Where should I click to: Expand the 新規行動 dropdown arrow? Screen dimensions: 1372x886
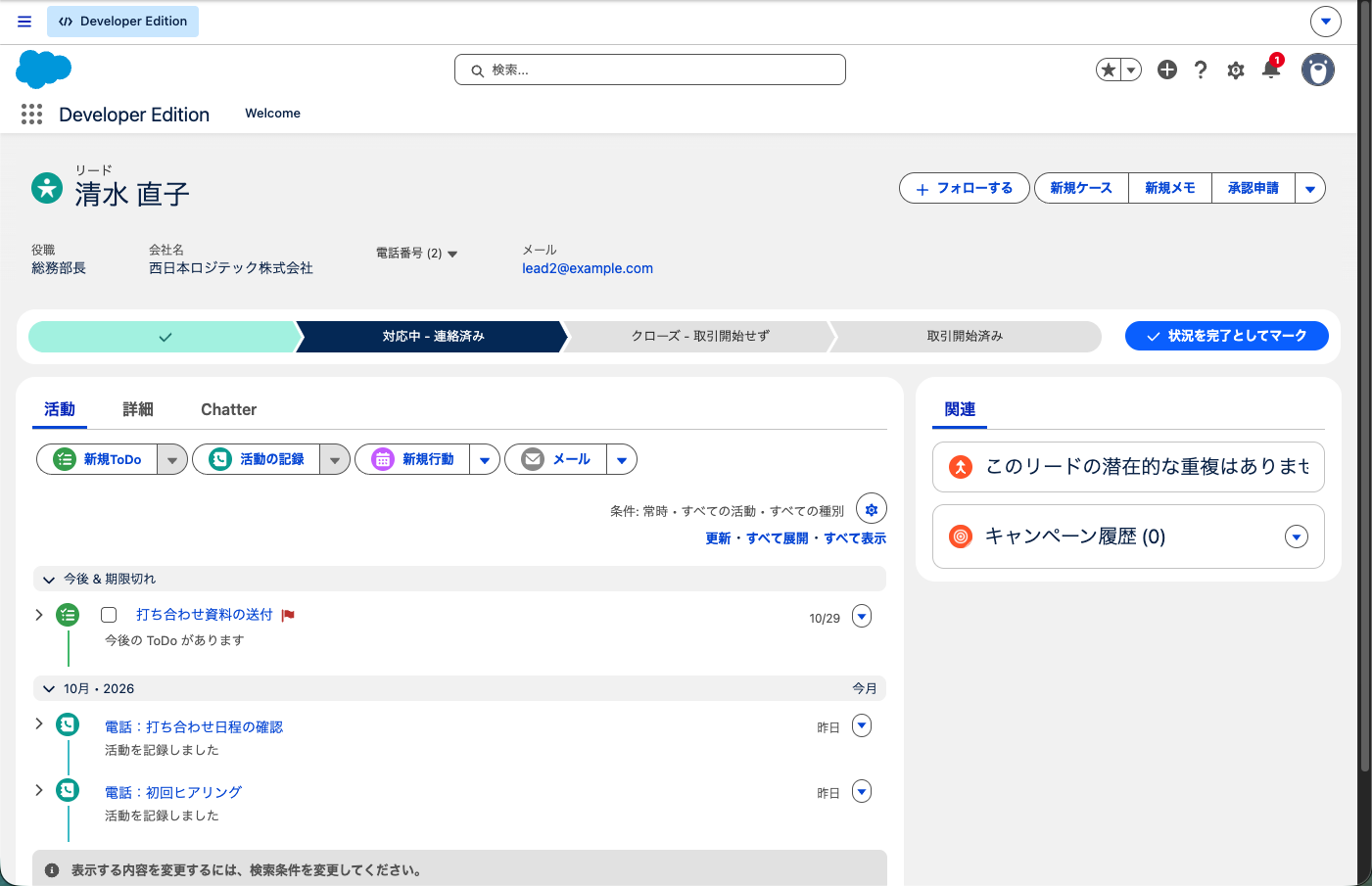click(x=485, y=459)
